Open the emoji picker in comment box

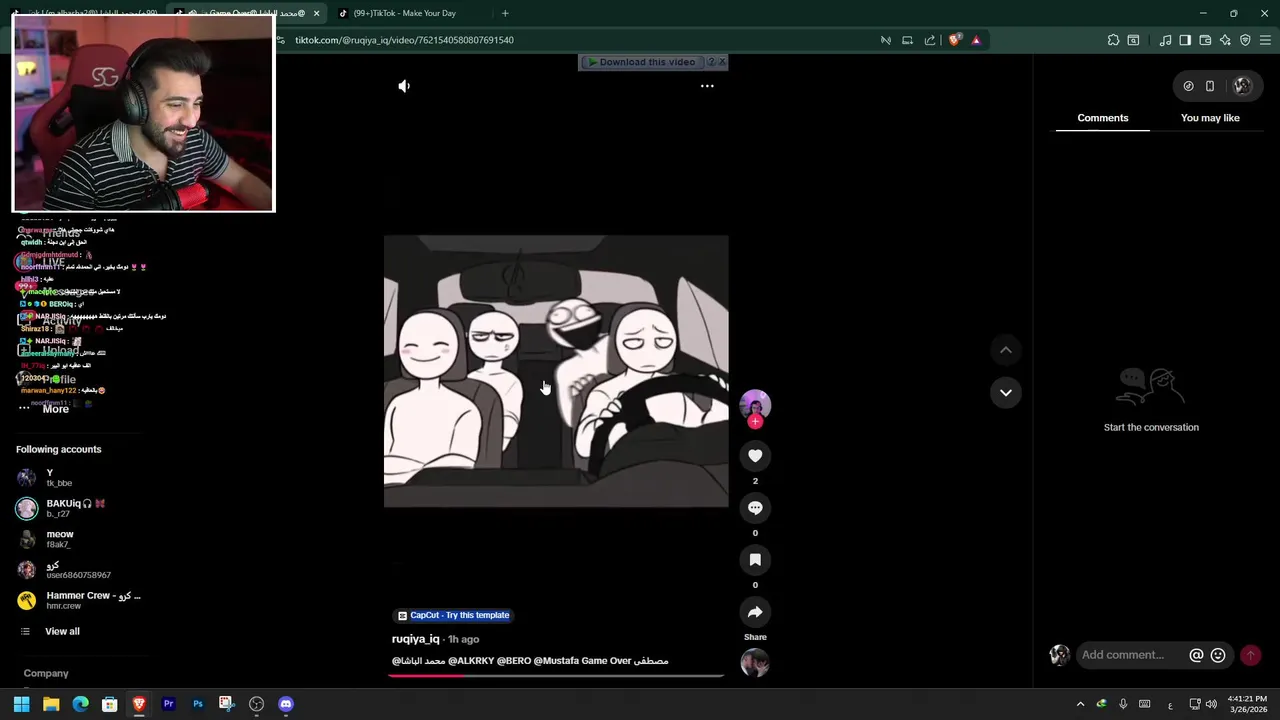tap(1218, 655)
